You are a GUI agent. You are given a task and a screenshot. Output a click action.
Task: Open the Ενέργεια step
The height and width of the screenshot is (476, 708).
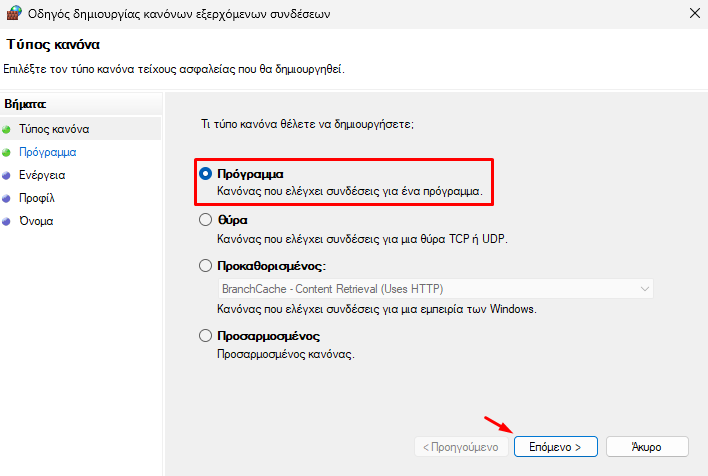(42, 175)
